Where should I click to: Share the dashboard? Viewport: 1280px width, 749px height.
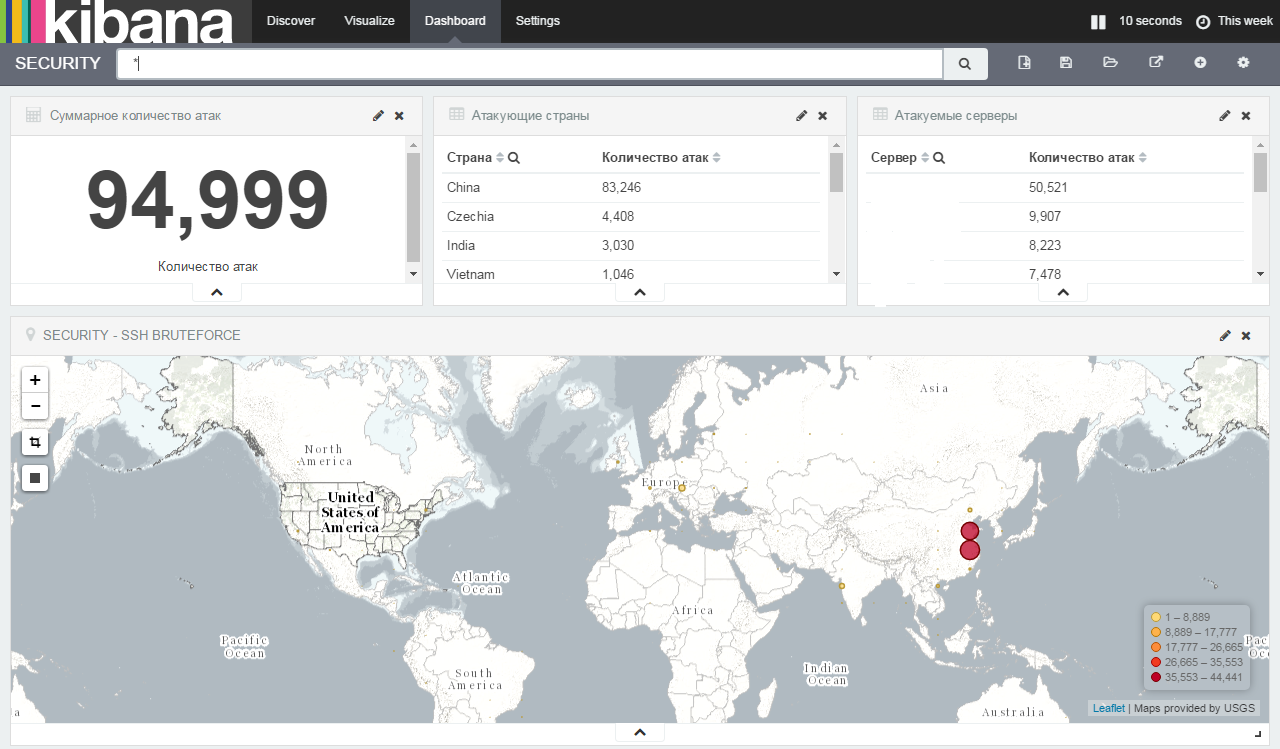(x=1156, y=63)
